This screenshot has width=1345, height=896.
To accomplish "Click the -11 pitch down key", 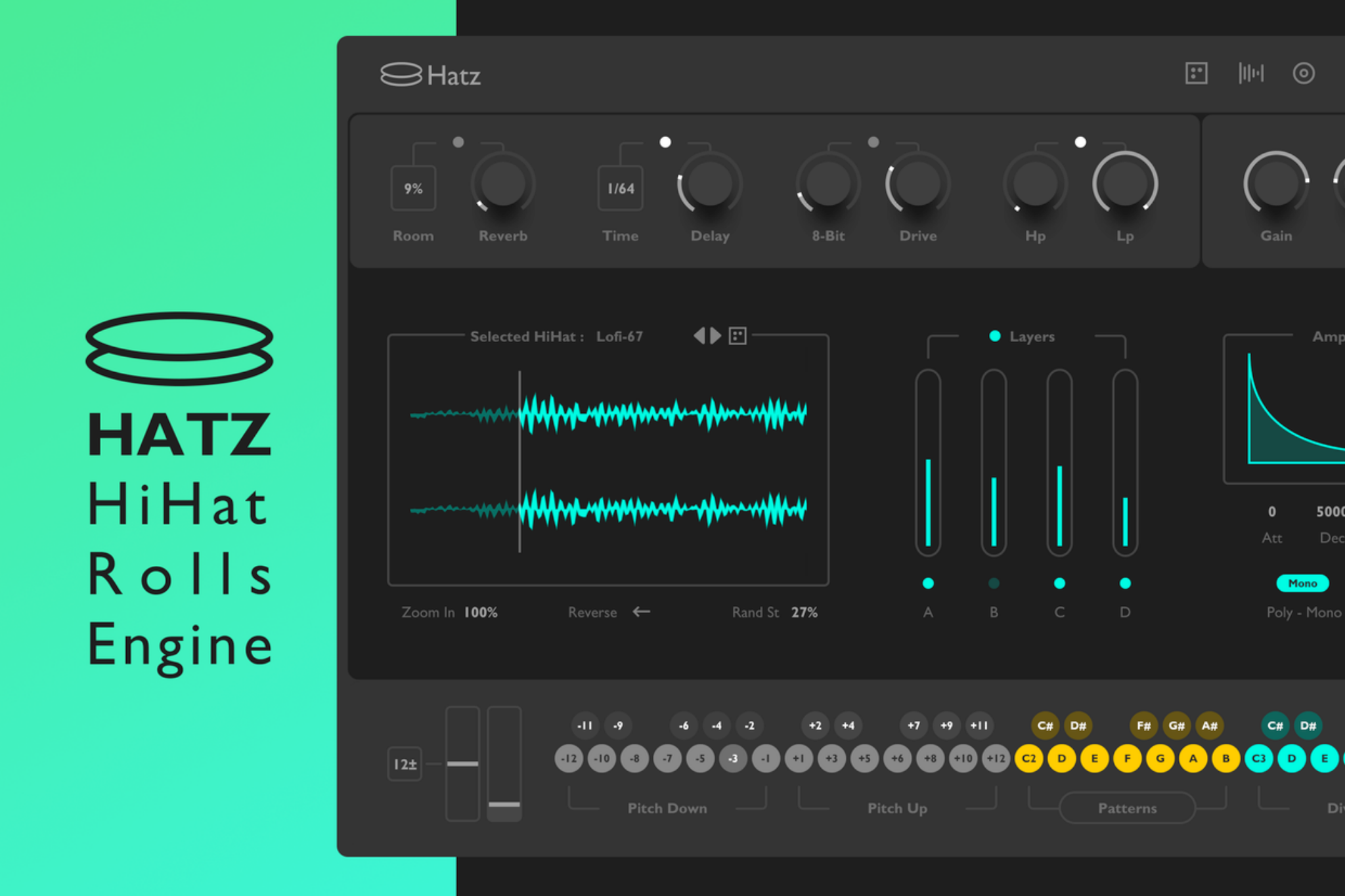I will [584, 725].
